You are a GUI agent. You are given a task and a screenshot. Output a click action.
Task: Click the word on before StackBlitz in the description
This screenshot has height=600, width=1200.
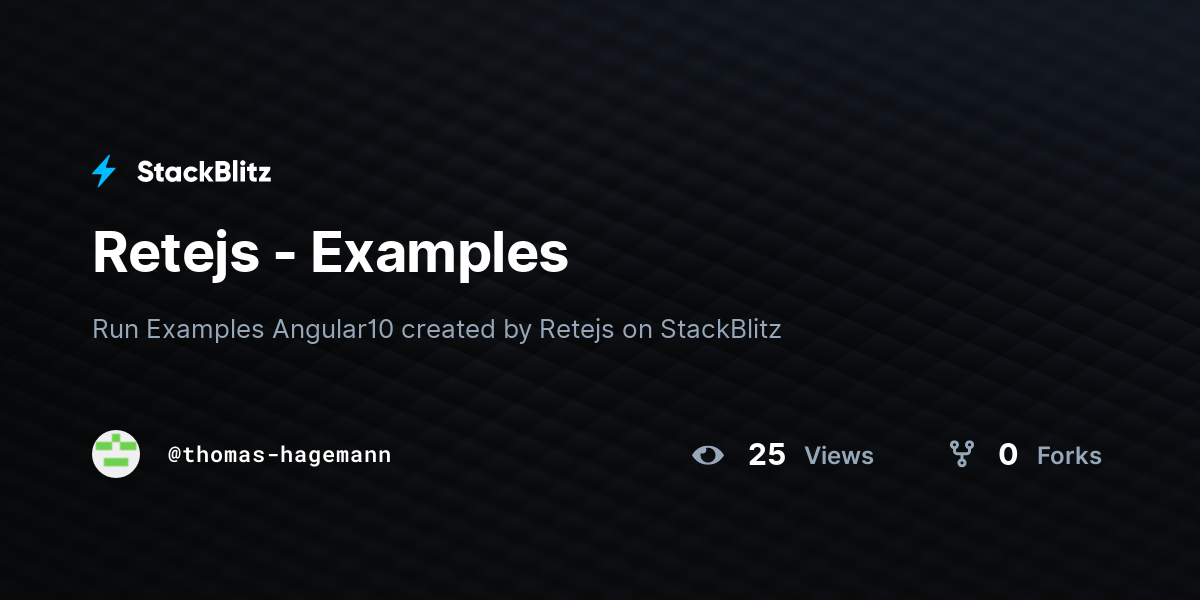pyautogui.click(x=638, y=330)
